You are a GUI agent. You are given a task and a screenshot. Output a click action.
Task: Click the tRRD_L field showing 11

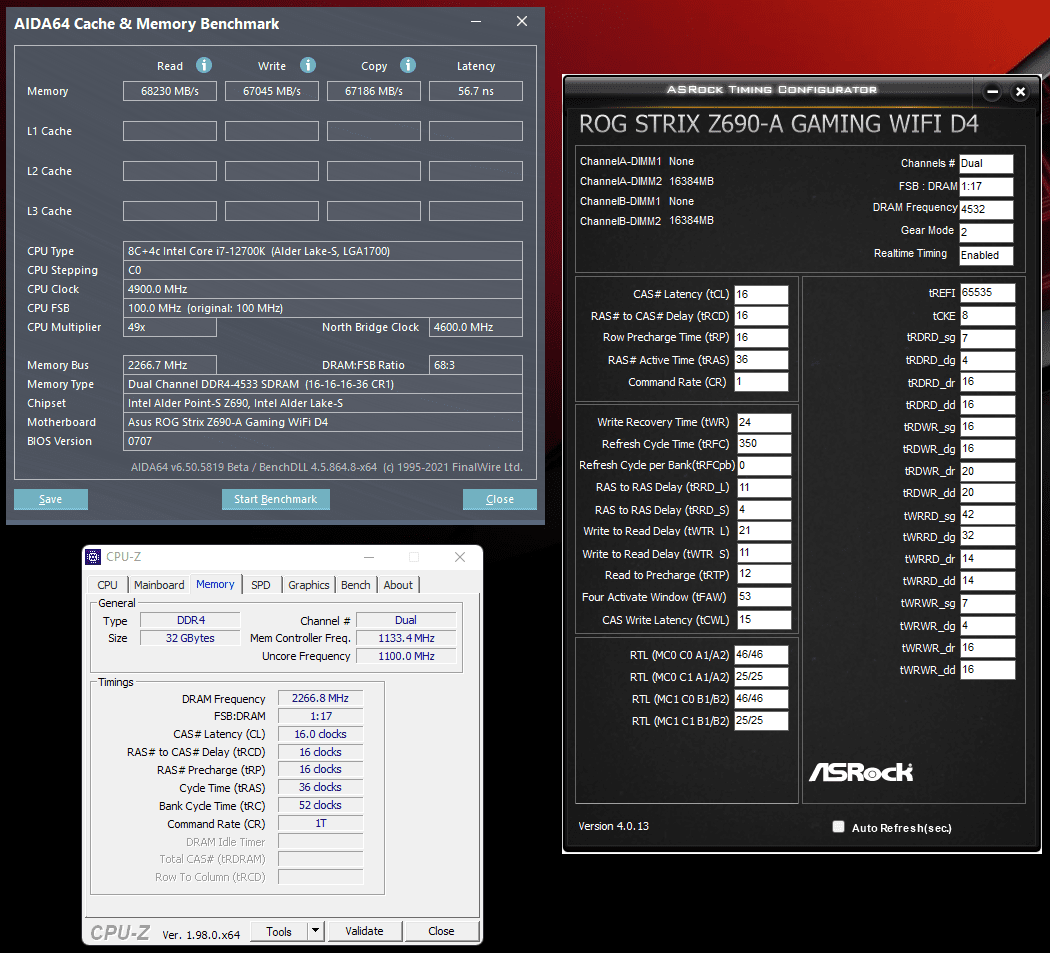tap(764, 488)
